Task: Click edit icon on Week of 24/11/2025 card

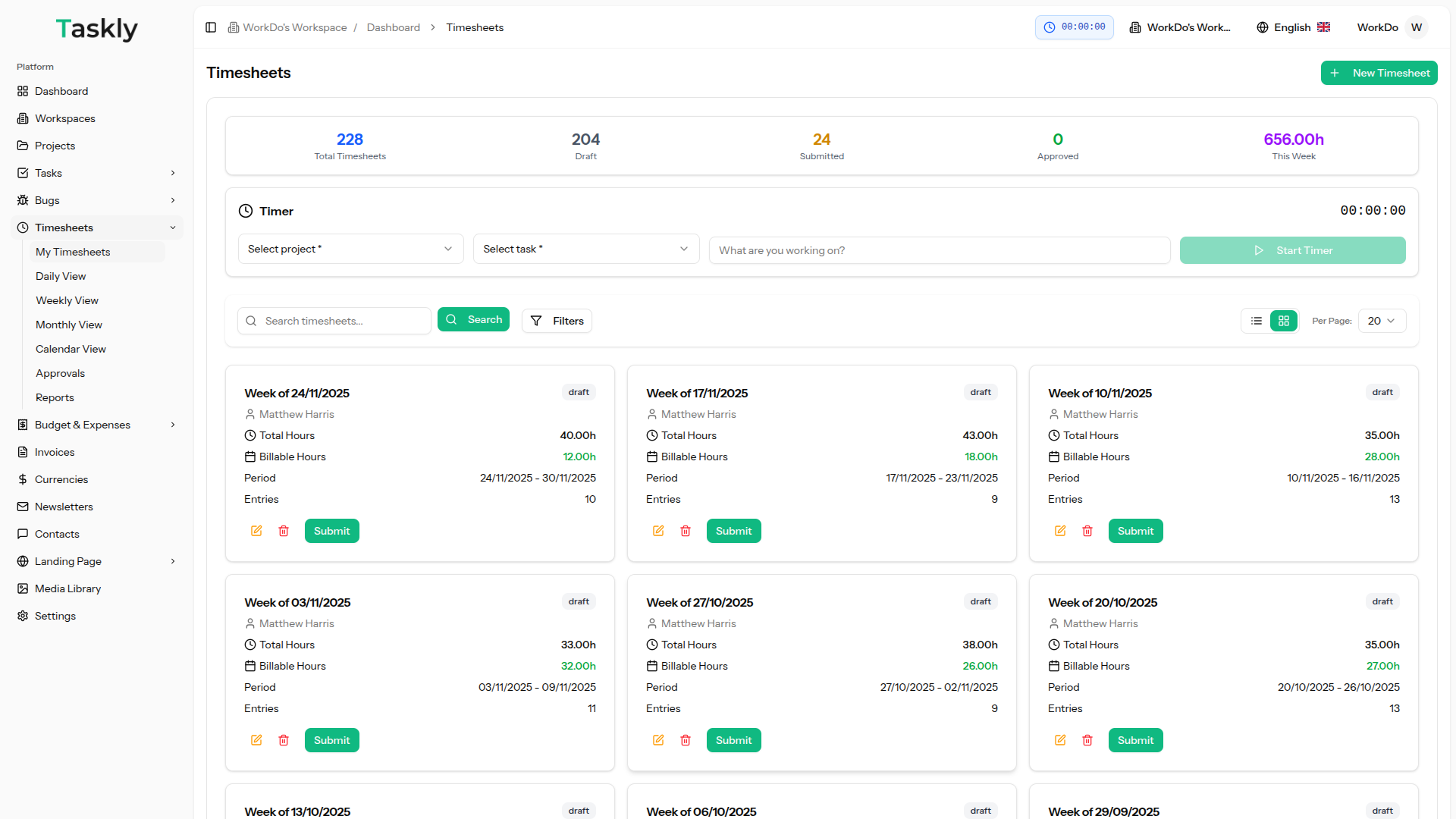Action: [x=256, y=531]
